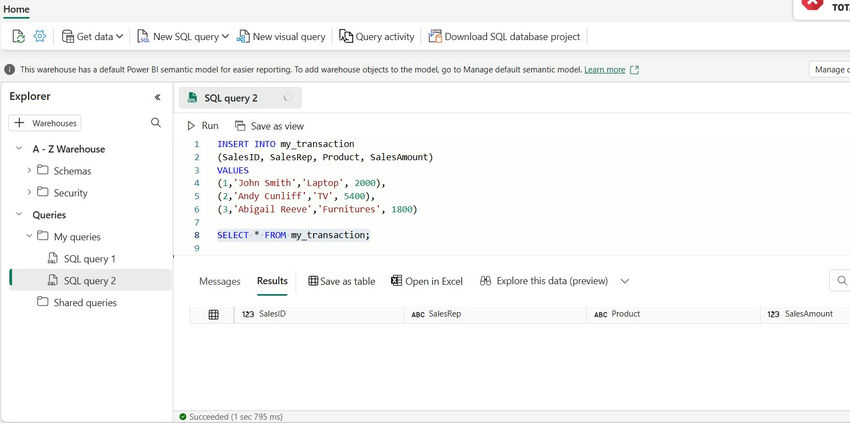Click the grid icon at the results table corner
850x423 pixels.
pyautogui.click(x=214, y=315)
